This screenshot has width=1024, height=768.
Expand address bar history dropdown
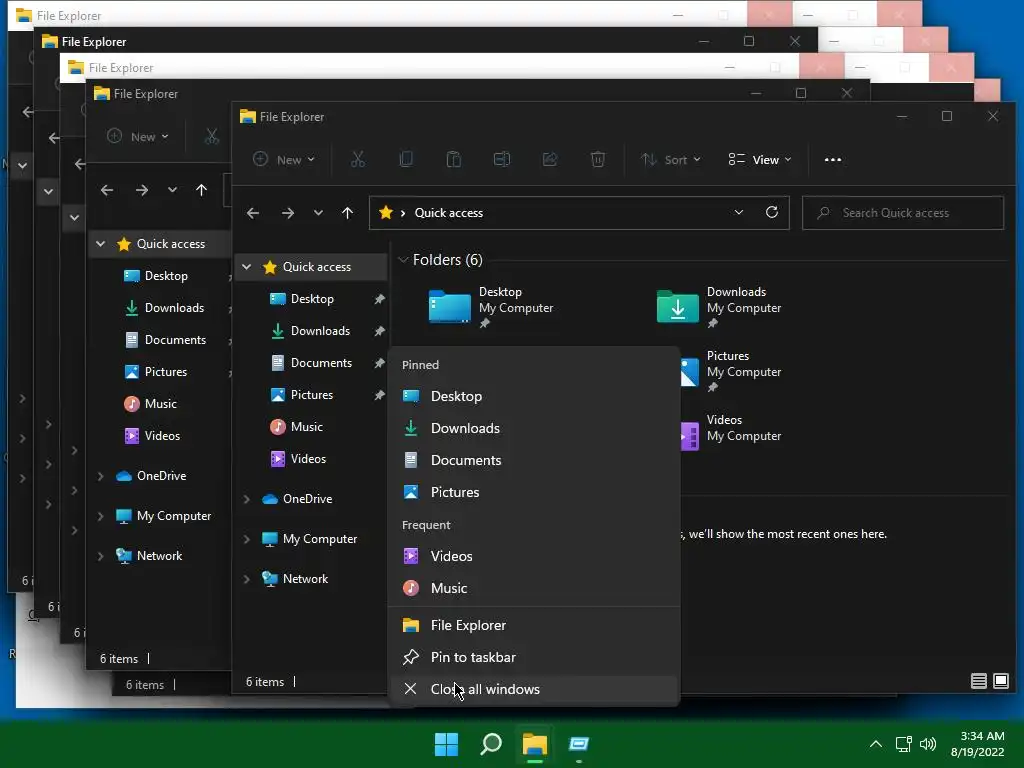pos(739,212)
